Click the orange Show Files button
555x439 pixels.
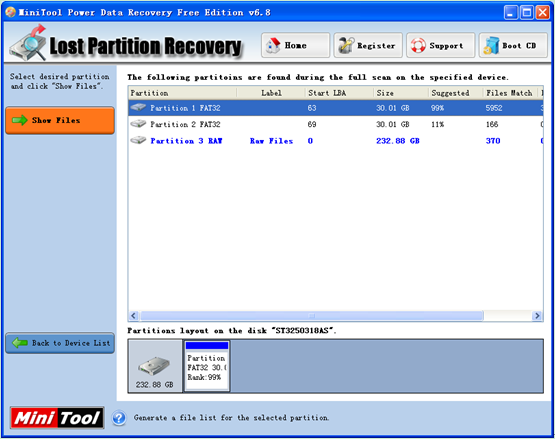[60, 120]
